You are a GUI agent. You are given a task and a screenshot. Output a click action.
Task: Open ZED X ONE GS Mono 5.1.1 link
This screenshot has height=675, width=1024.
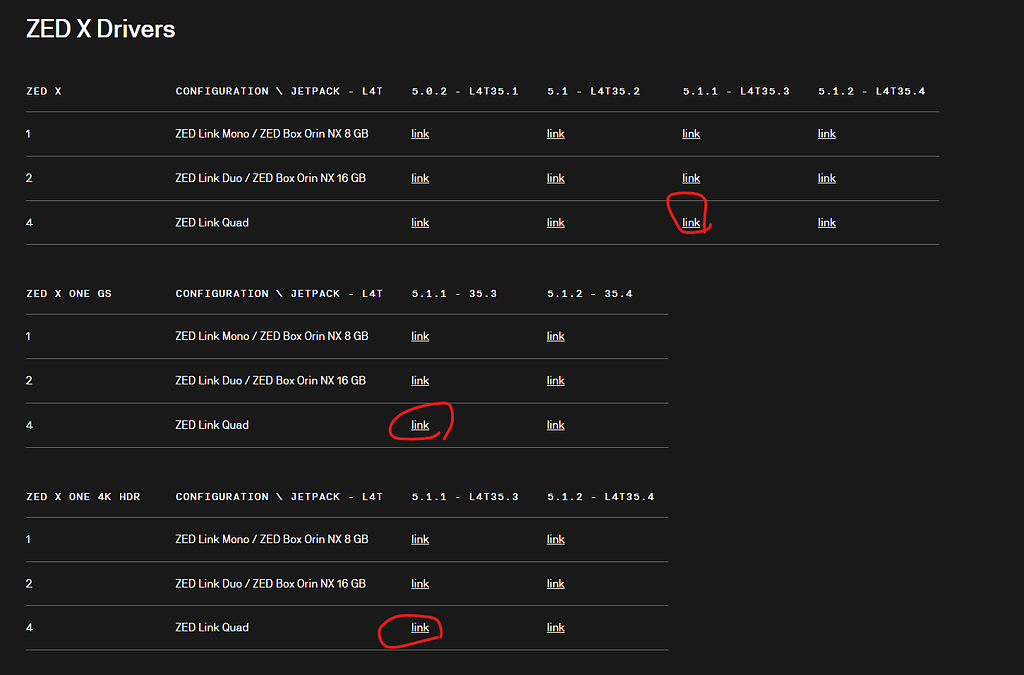419,335
